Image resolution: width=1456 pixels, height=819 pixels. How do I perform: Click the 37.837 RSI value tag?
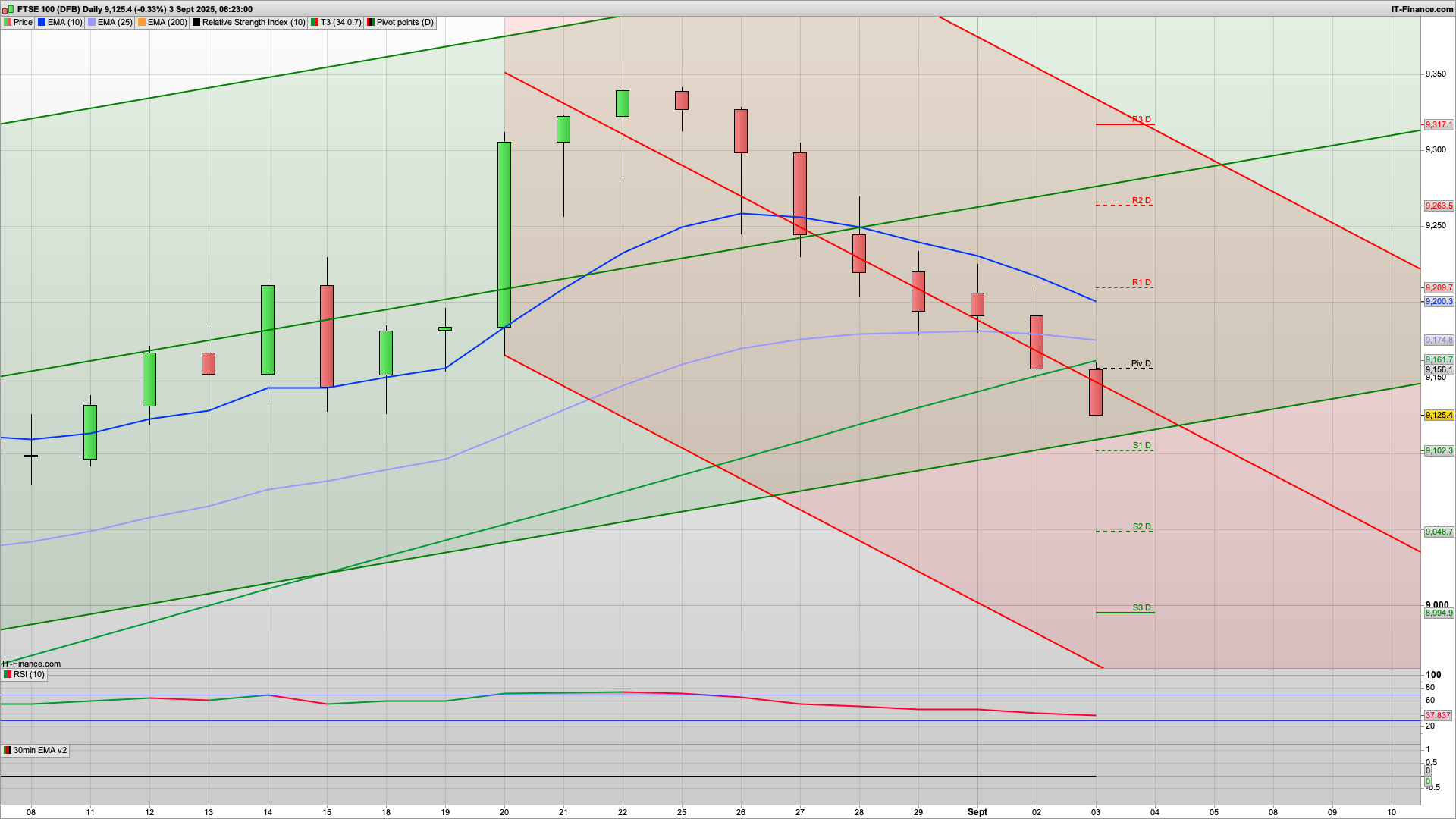1438,715
